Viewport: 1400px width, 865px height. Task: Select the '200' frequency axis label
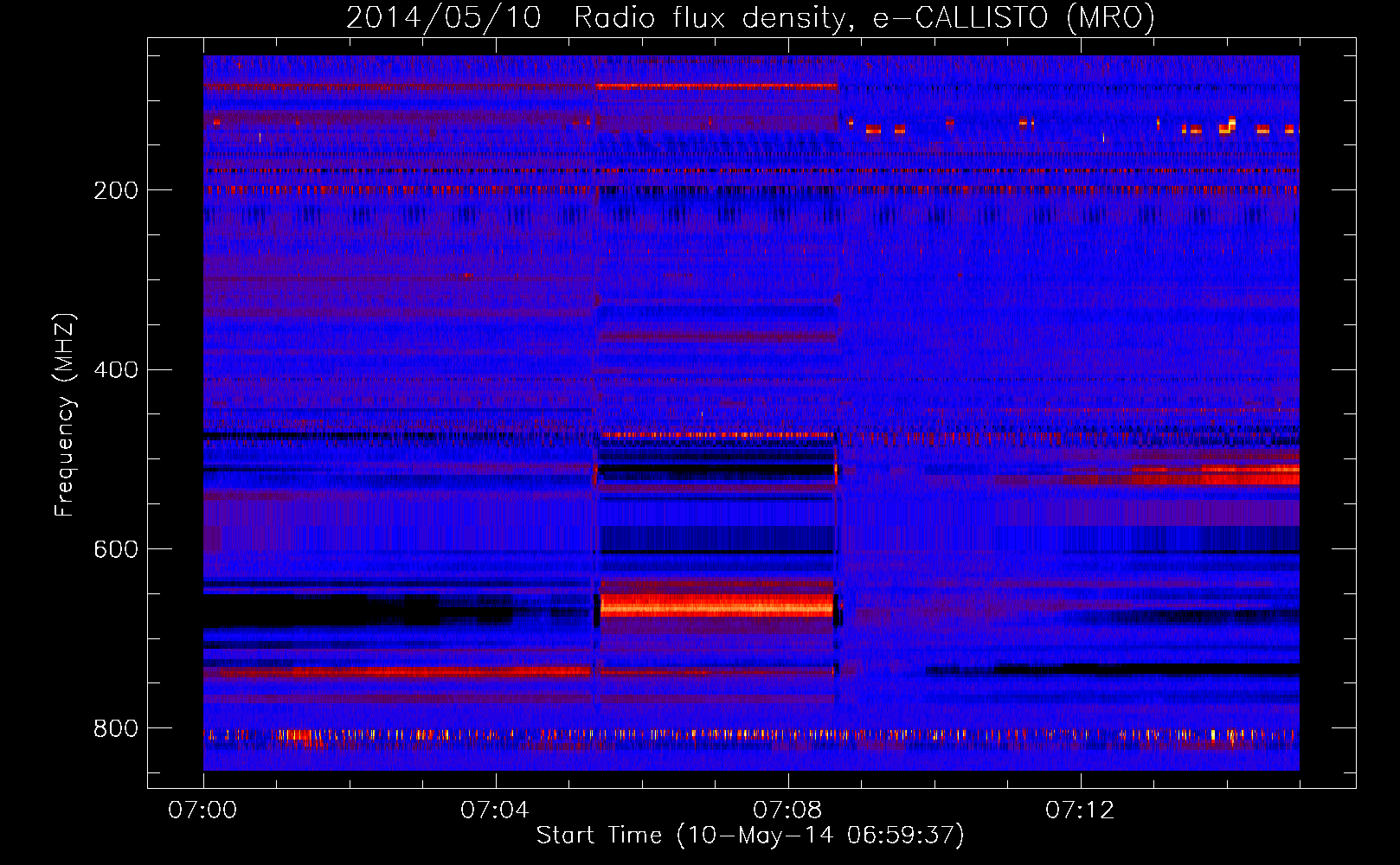tap(116, 190)
